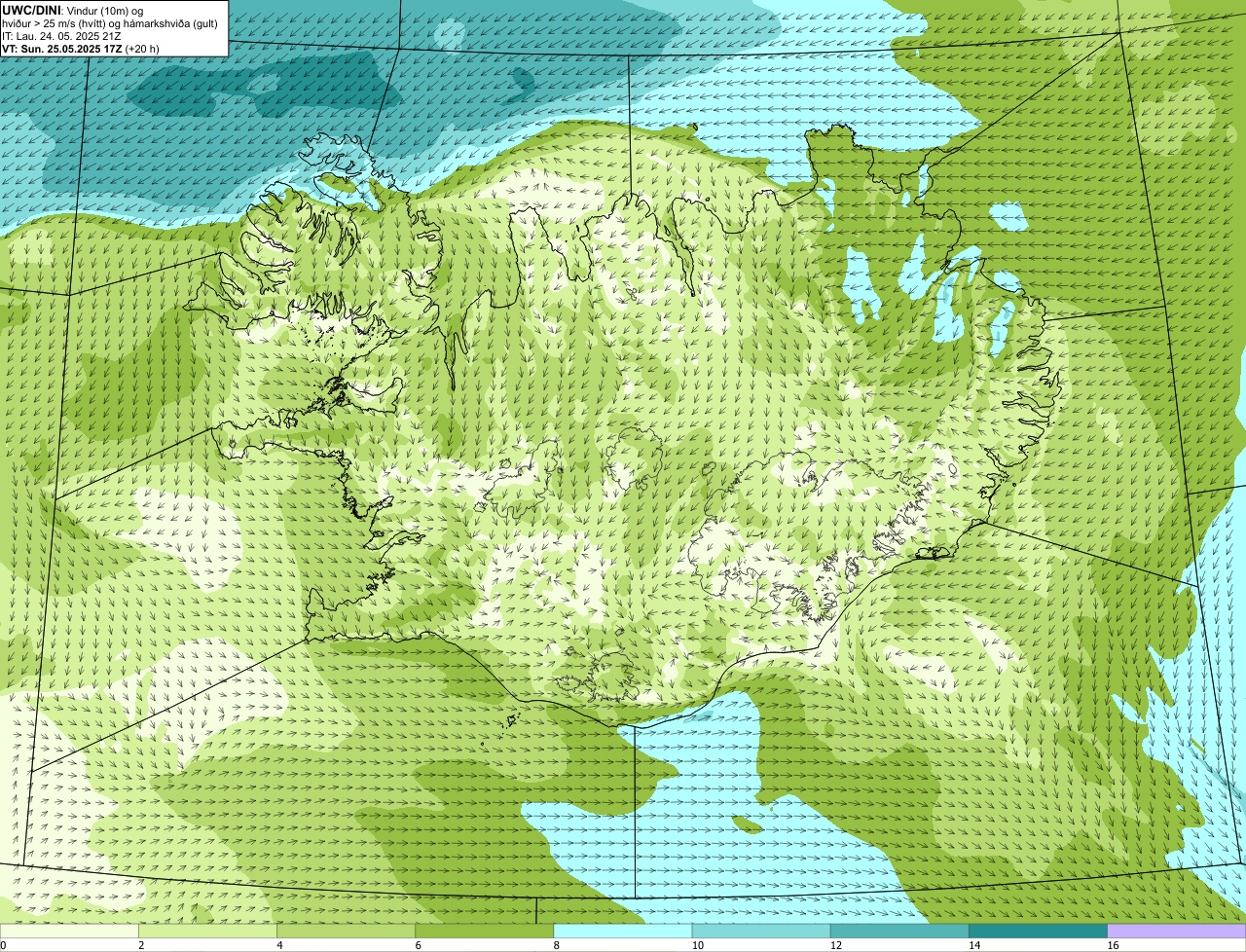Click the 14–16 m/s dark teal swatch
The width and height of the screenshot is (1246, 952).
pos(1038,931)
